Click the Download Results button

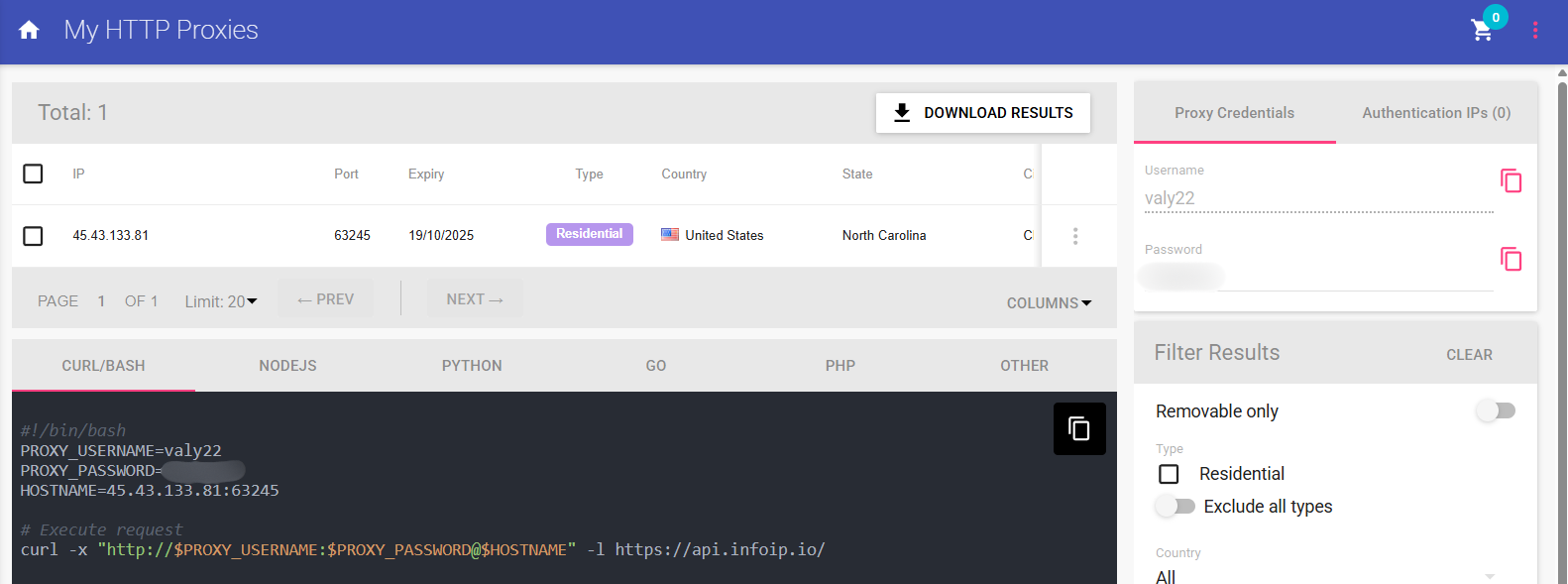click(982, 113)
